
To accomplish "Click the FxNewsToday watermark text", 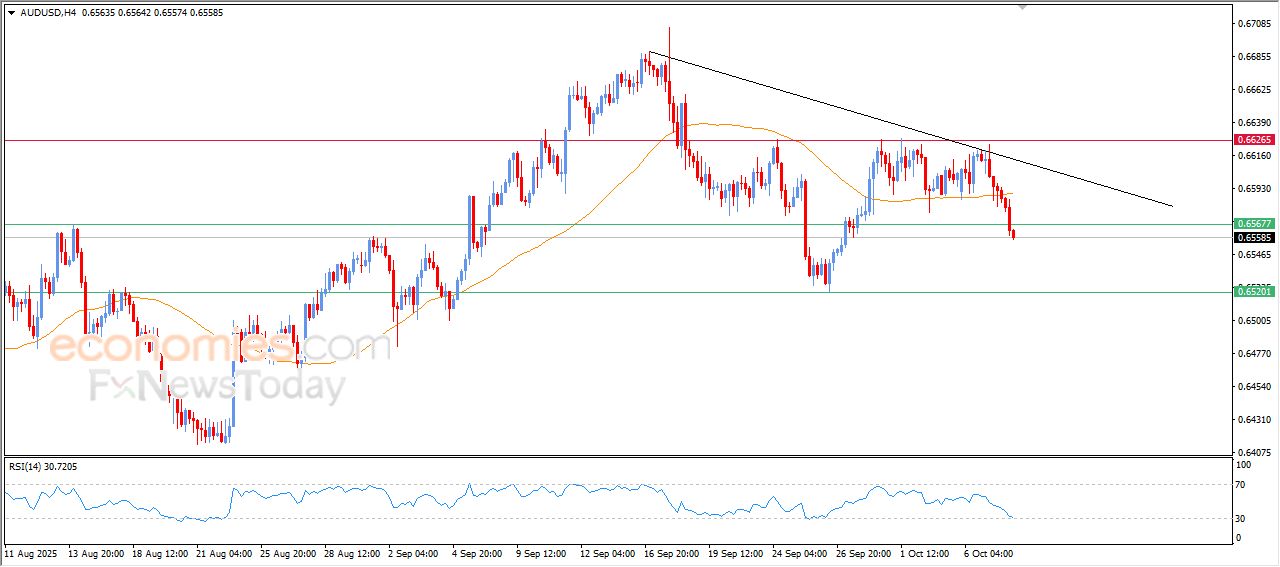I will 218,386.
